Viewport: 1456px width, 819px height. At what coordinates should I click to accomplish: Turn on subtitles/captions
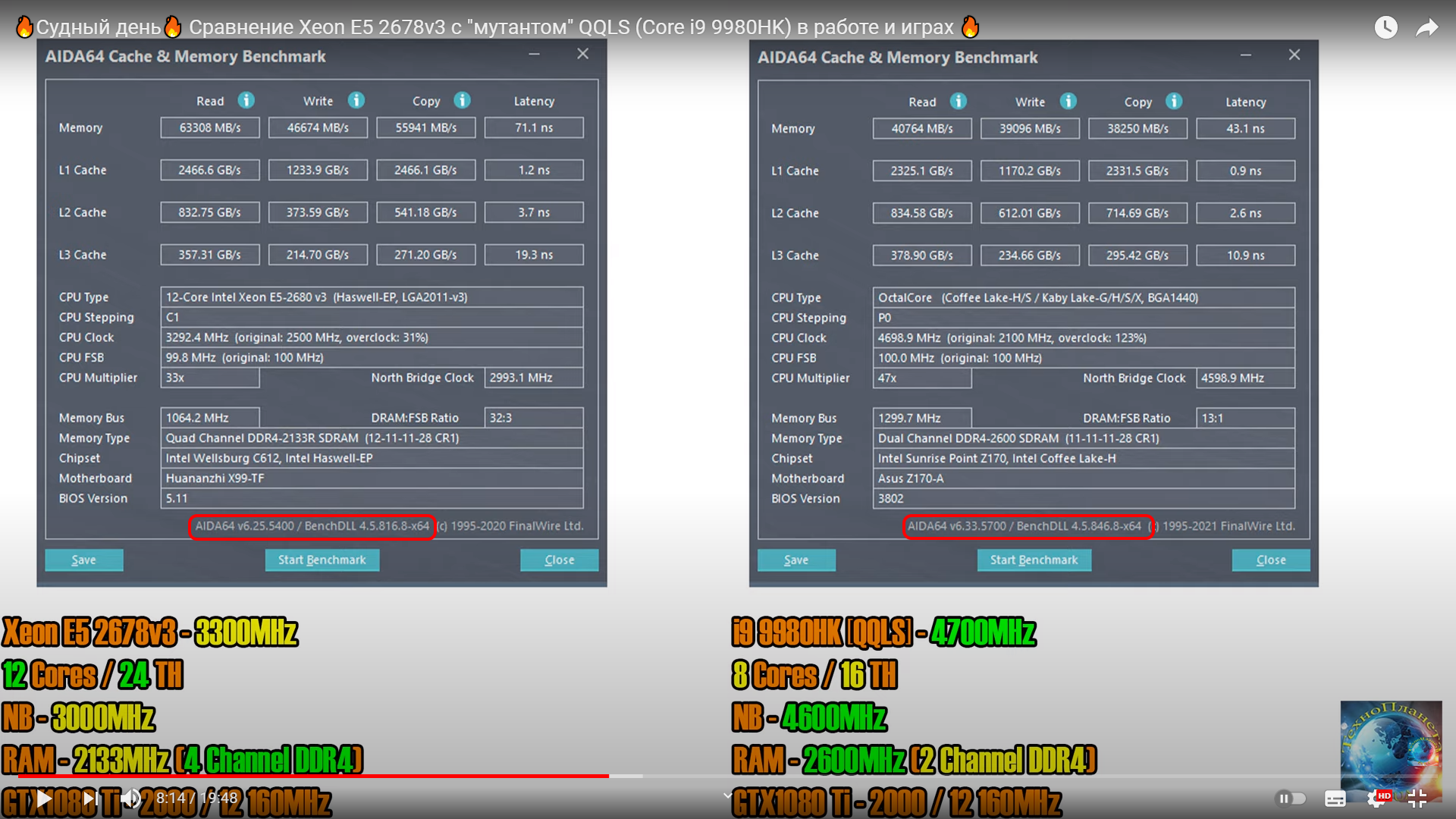pos(1335,798)
